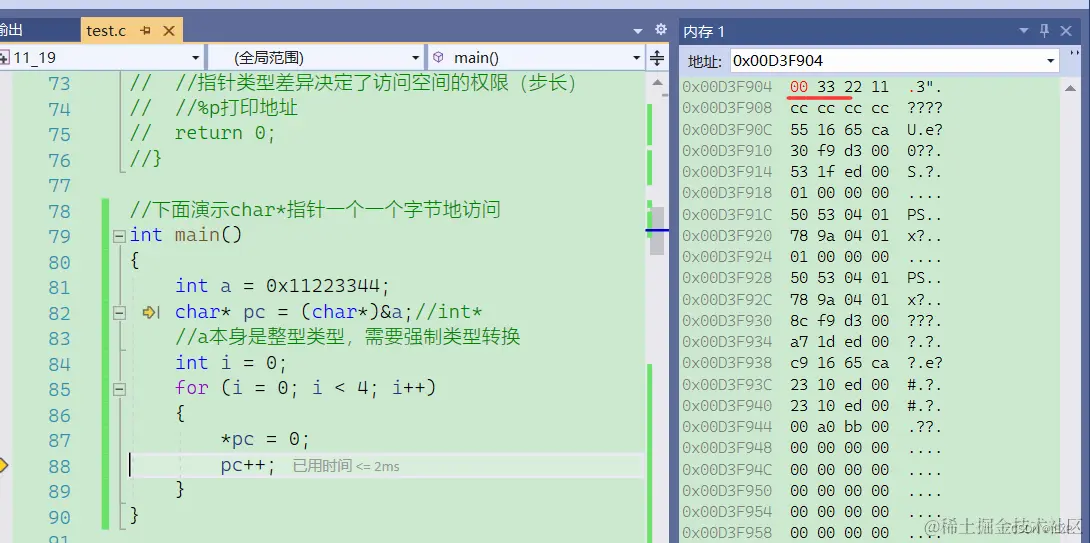Collapse main function at line 79

[119, 236]
